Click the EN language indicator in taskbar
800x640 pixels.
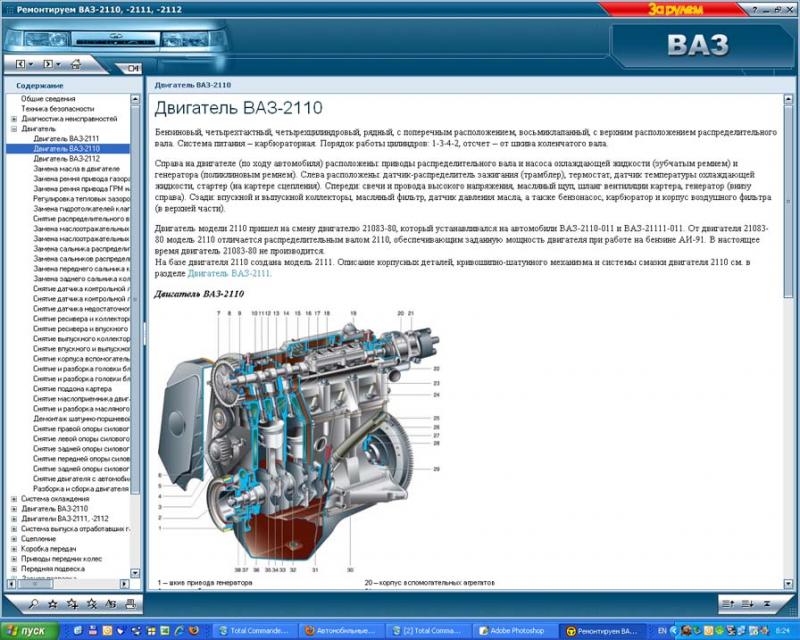[x=662, y=631]
